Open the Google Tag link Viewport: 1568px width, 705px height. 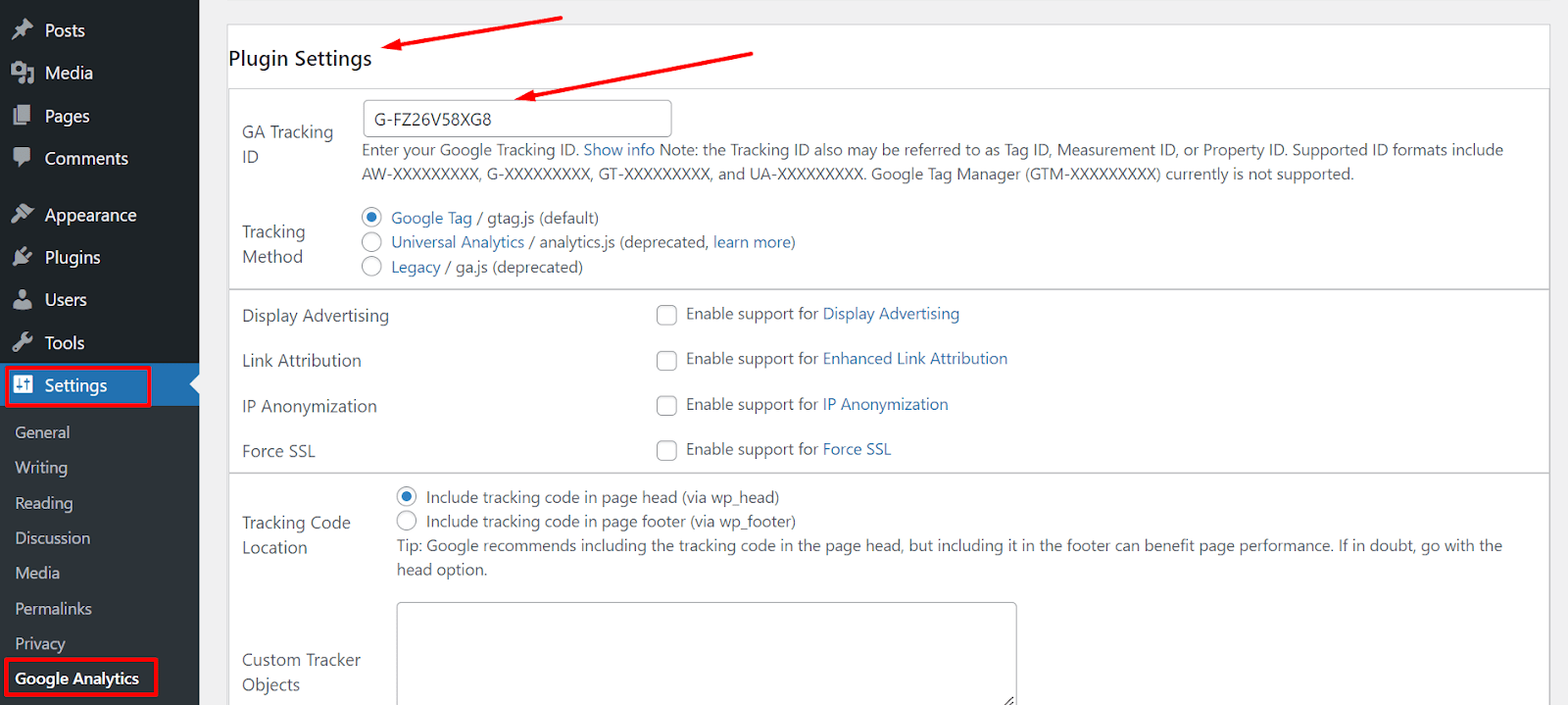click(431, 218)
